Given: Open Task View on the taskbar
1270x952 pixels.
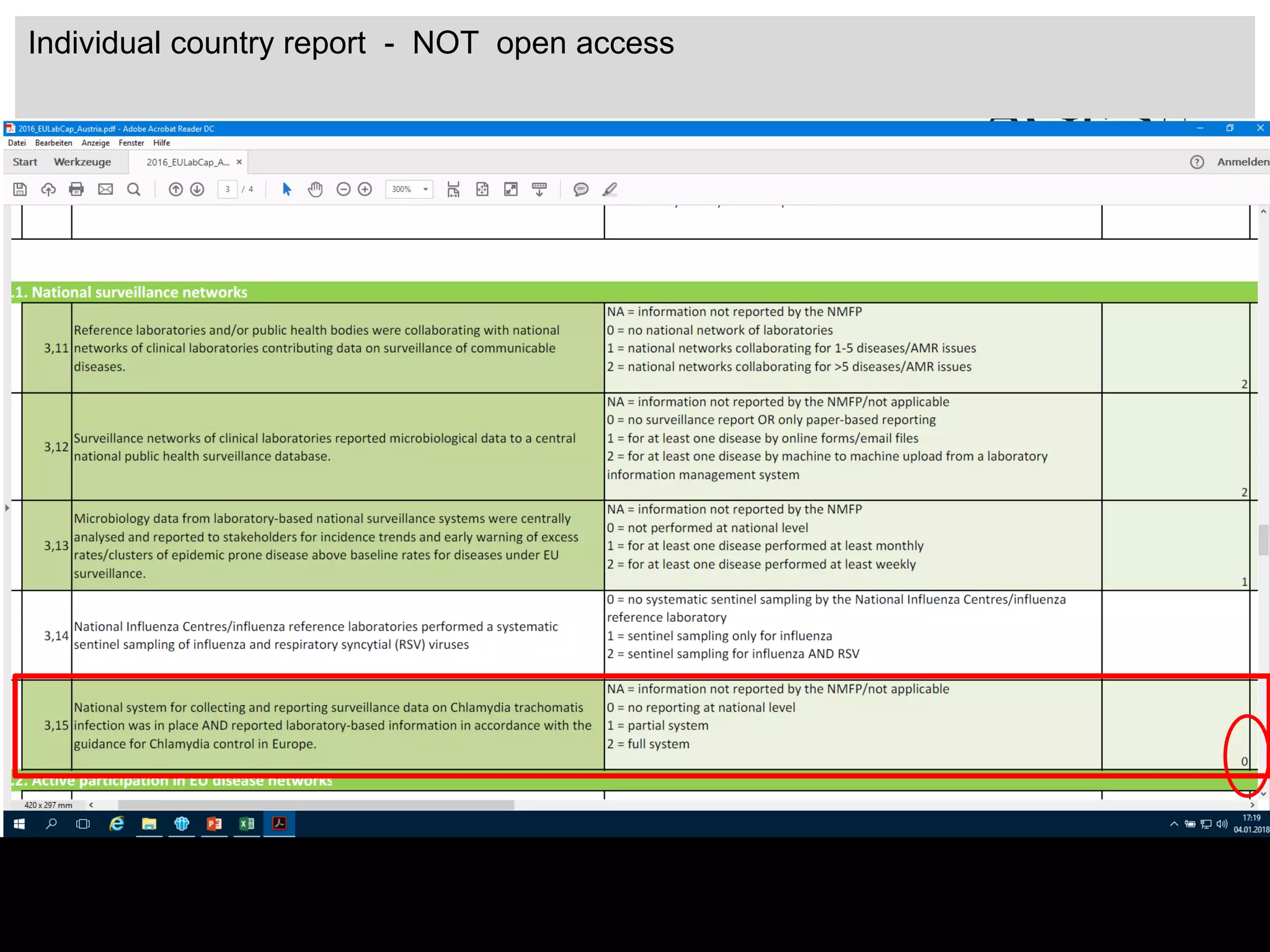Looking at the screenshot, I should click(82, 824).
